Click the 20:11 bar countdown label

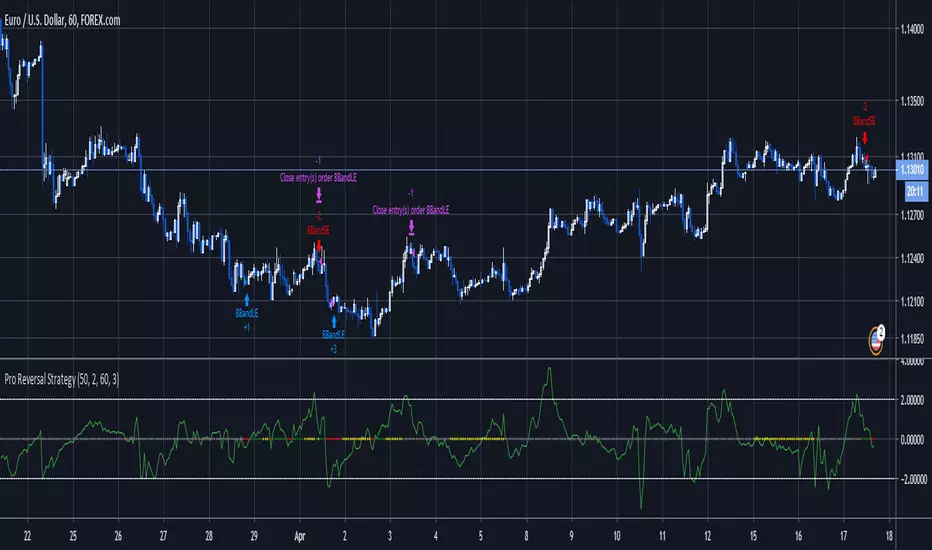(915, 191)
